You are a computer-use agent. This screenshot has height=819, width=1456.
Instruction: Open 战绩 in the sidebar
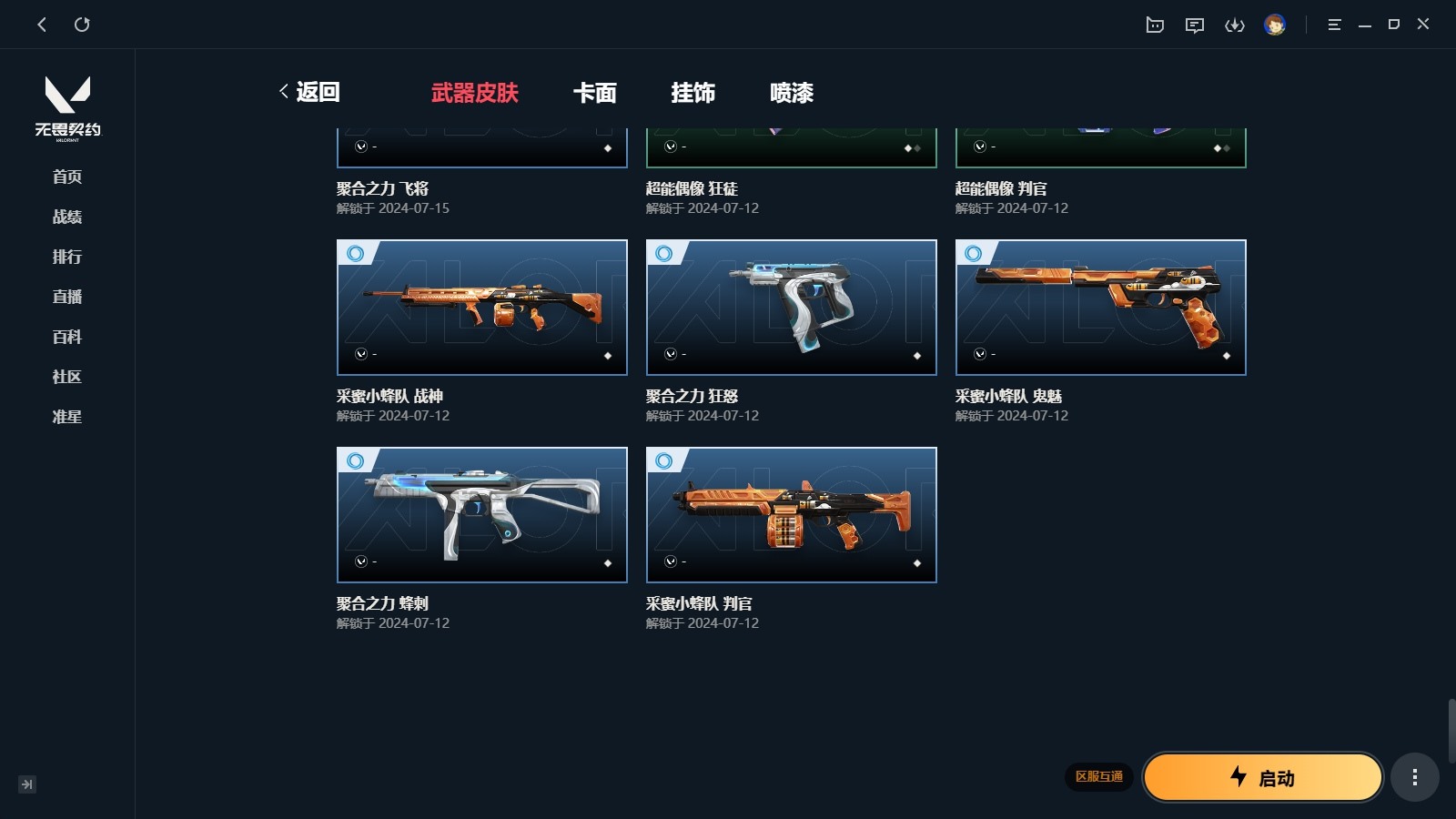pos(67,217)
